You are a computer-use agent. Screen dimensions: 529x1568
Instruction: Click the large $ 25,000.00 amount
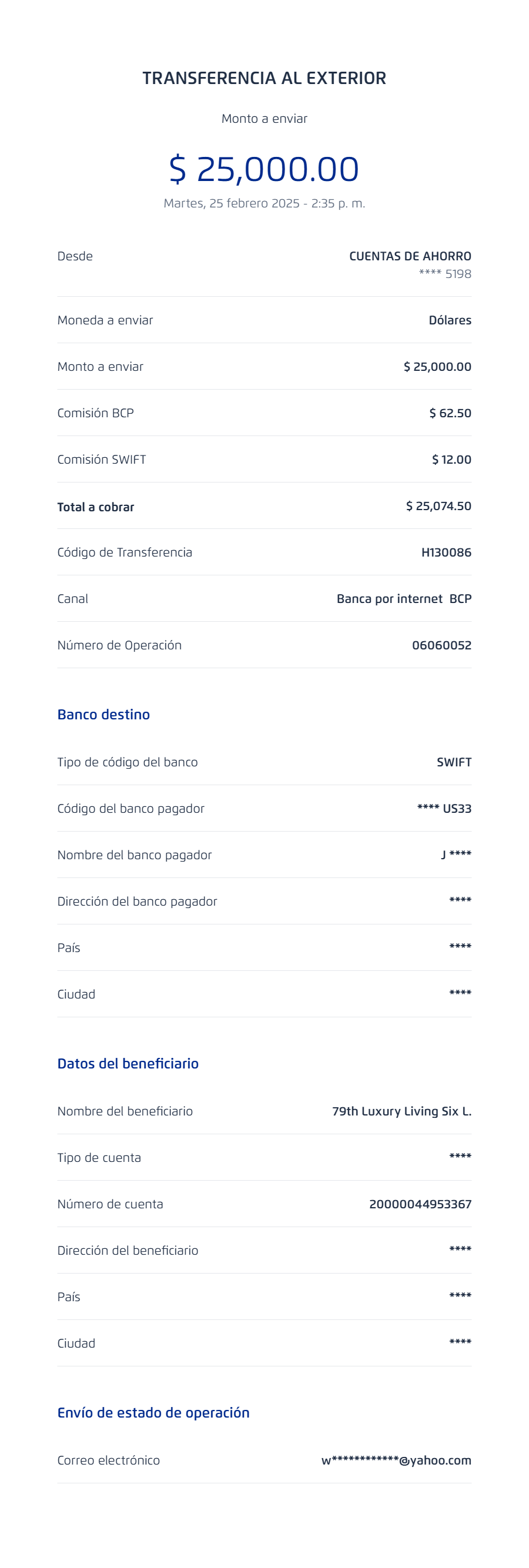coord(264,169)
